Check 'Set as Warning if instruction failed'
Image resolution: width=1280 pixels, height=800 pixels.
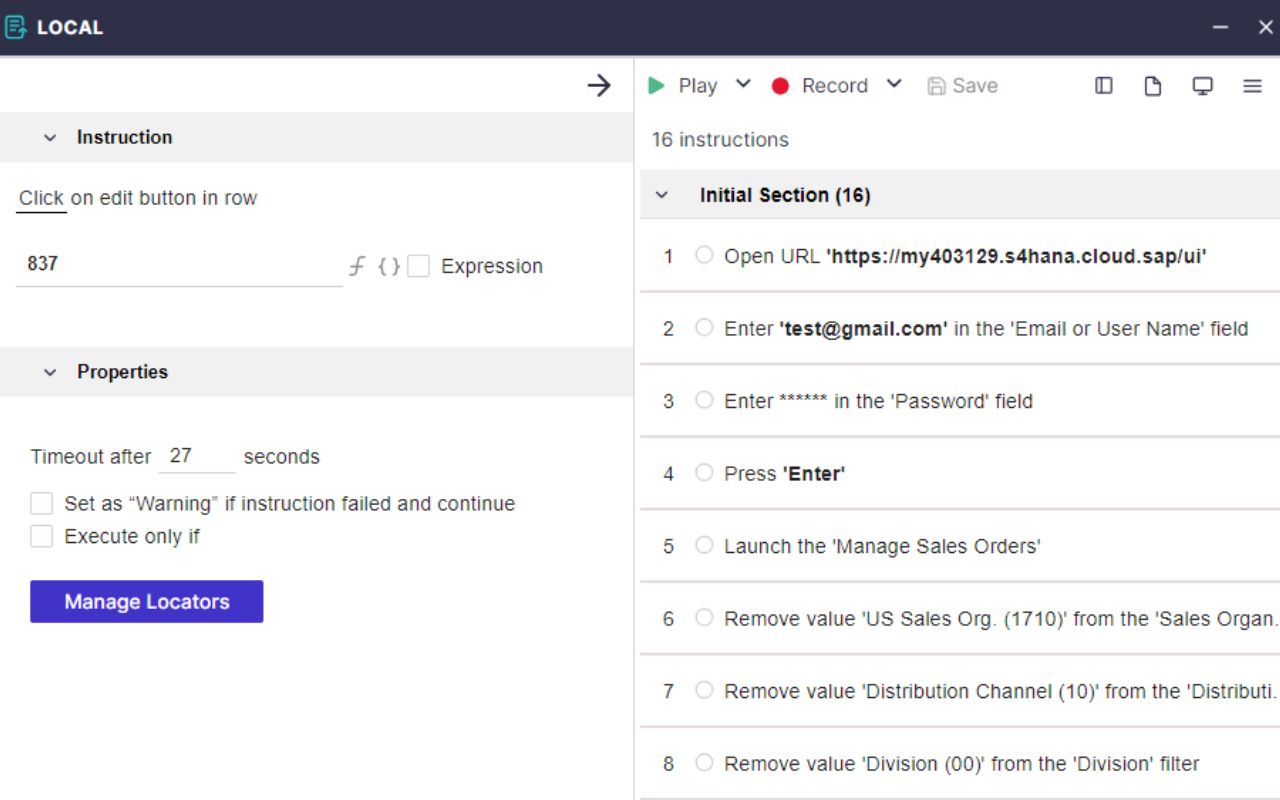tap(41, 503)
